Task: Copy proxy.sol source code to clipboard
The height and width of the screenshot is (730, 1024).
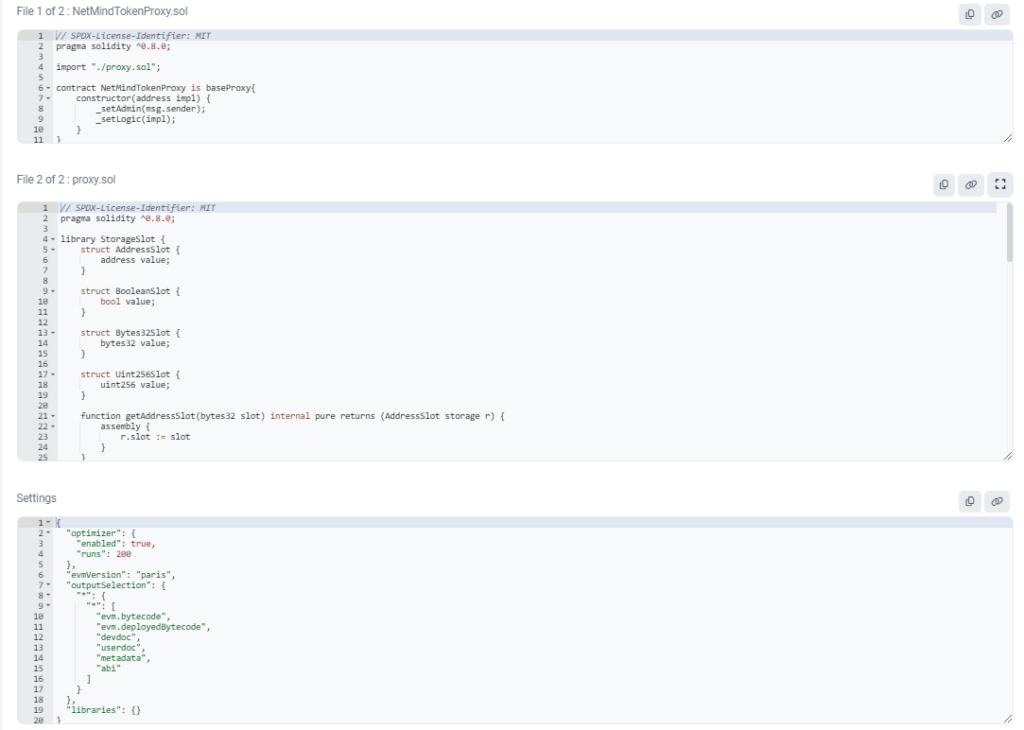Action: (943, 185)
